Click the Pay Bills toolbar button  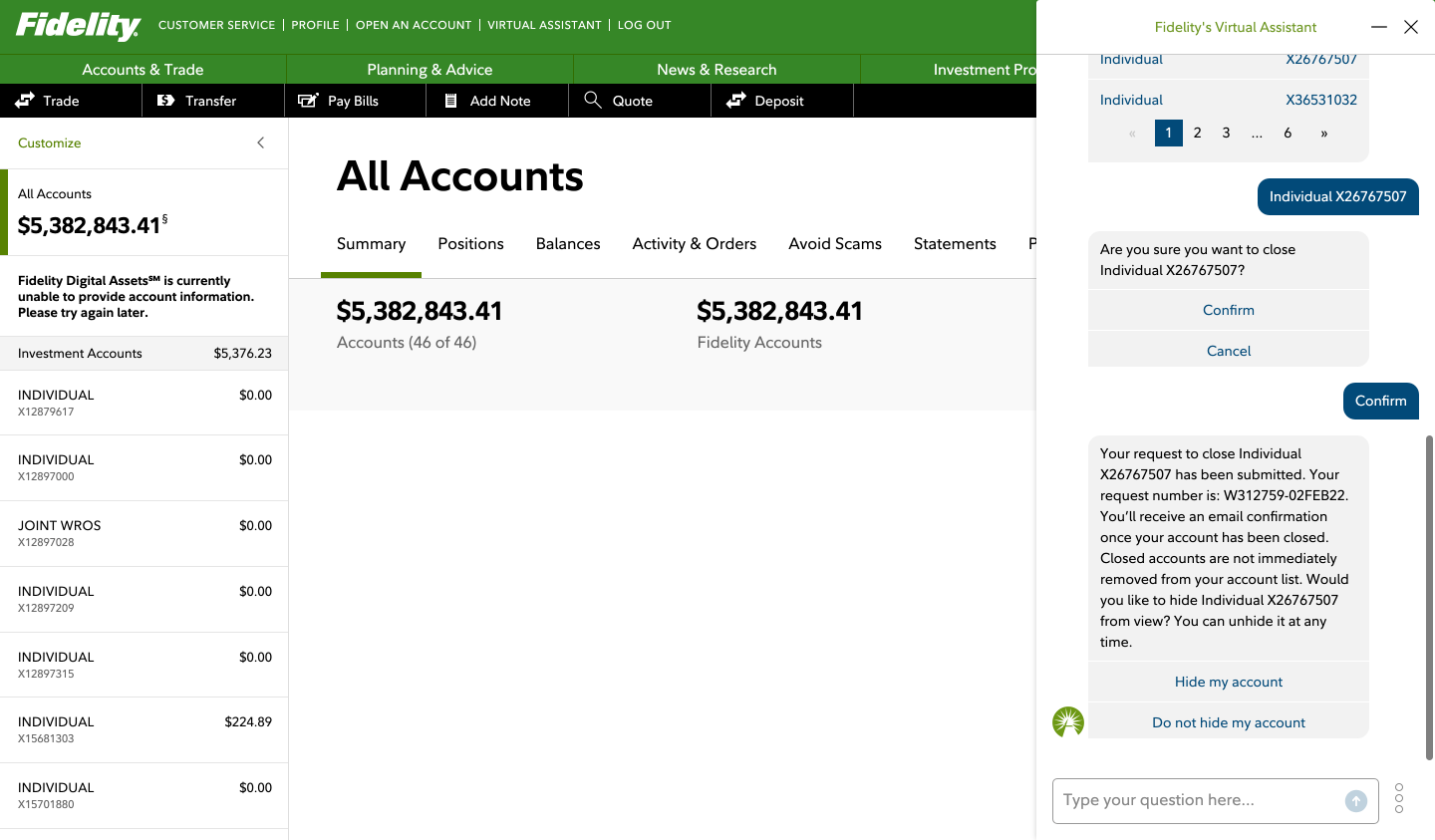coord(356,101)
